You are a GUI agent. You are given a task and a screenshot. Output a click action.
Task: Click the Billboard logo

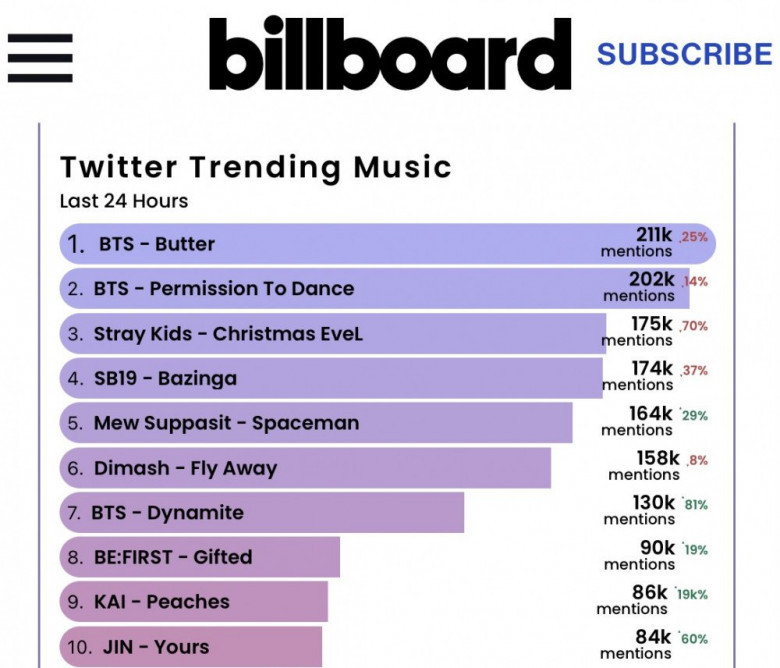(x=390, y=55)
